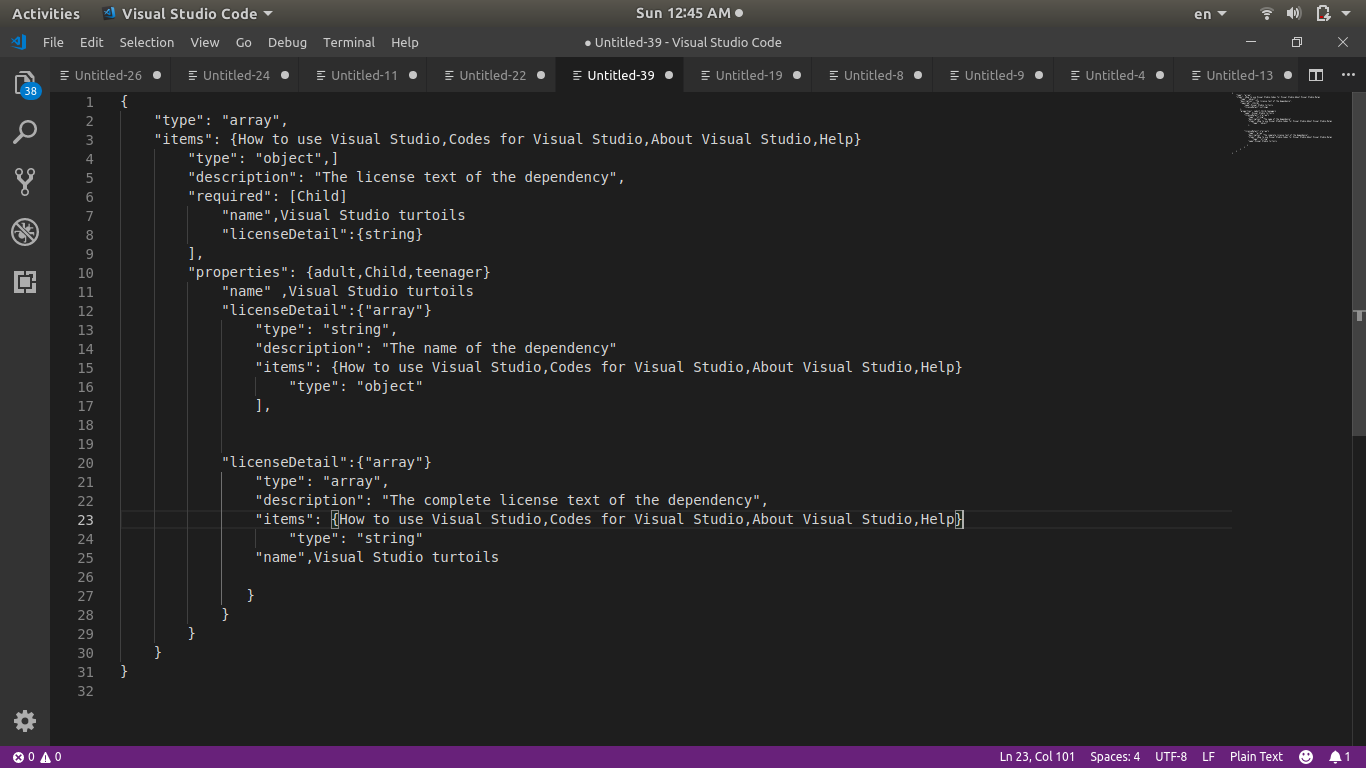This screenshot has width=1366, height=768.
Task: Open notifications via the bell icon
Action: pyautogui.click(x=1340, y=757)
